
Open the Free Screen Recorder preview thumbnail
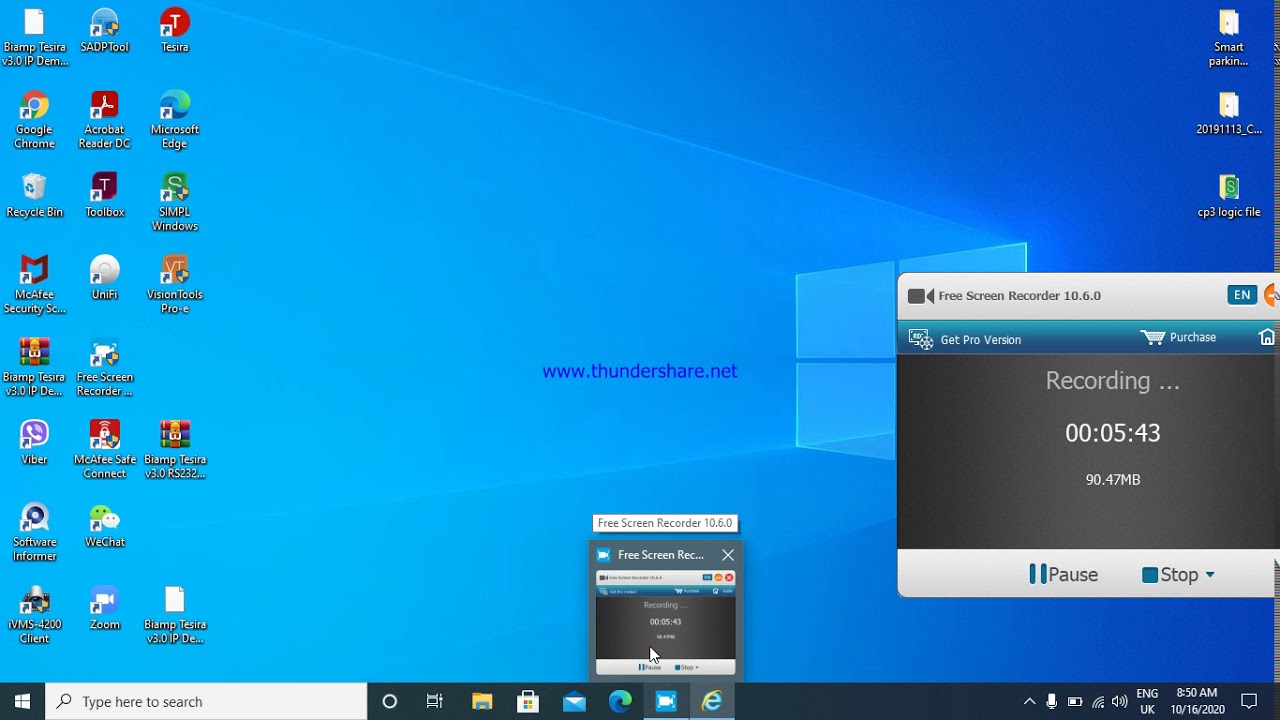coord(665,622)
